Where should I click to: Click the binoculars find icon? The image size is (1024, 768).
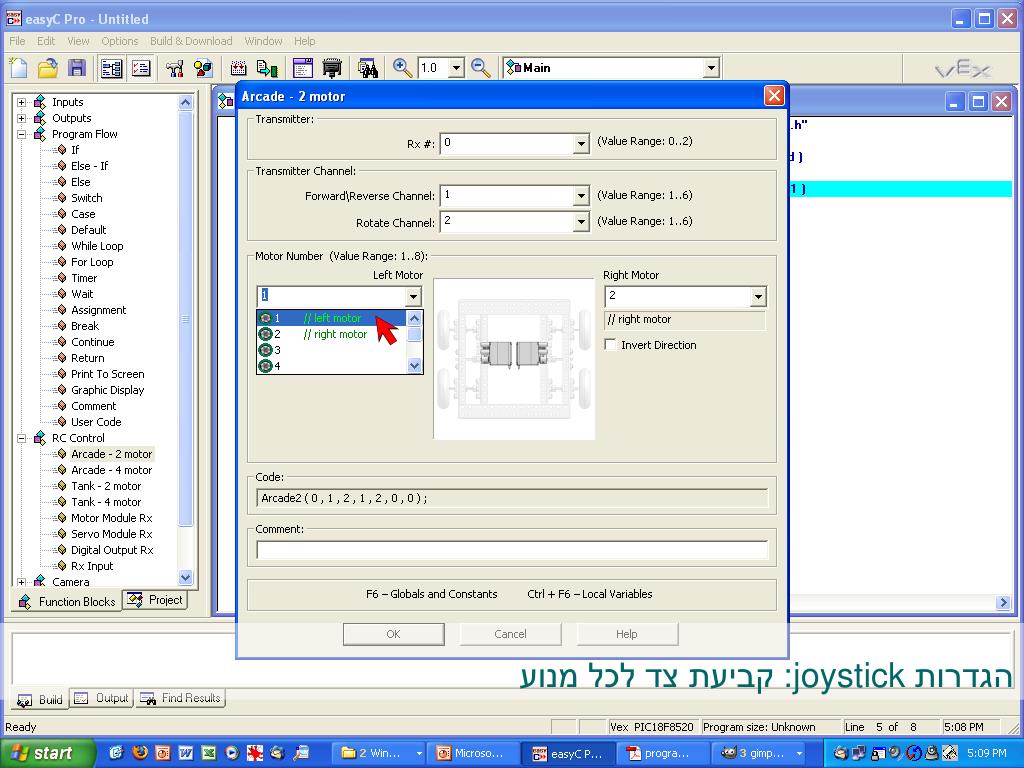pyautogui.click(x=368, y=68)
